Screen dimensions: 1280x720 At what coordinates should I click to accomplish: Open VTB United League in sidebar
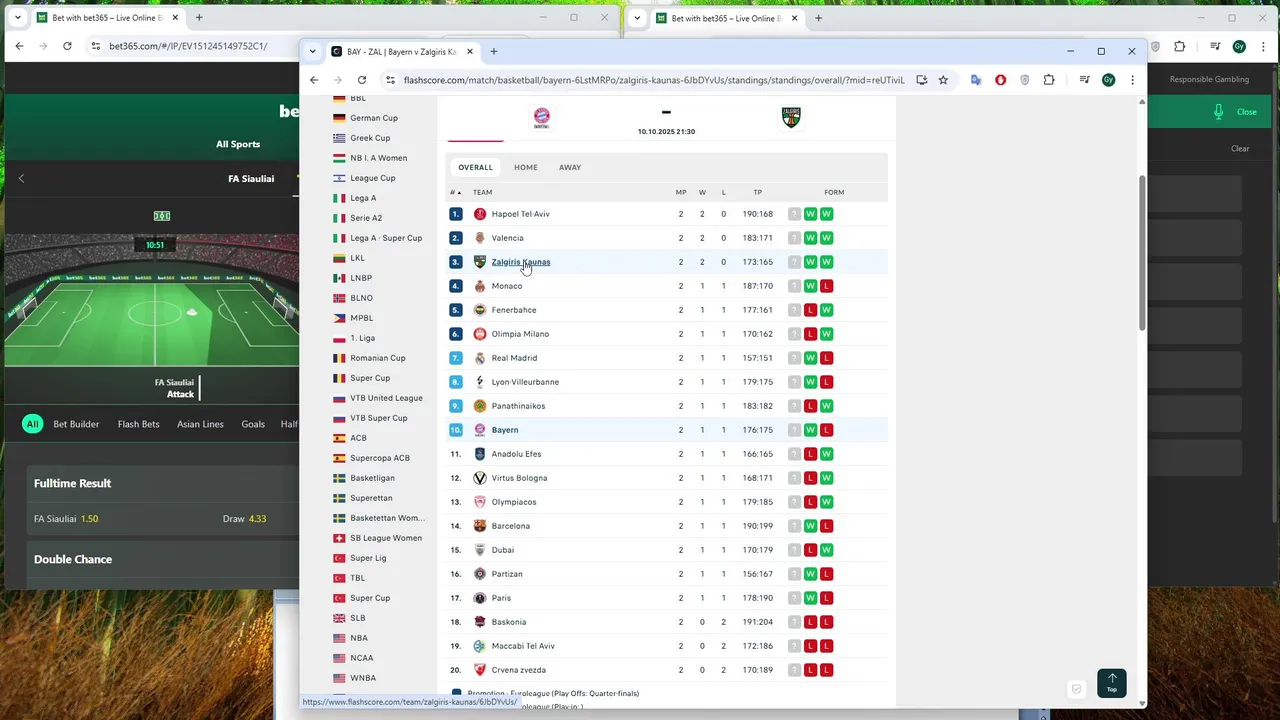tap(386, 398)
